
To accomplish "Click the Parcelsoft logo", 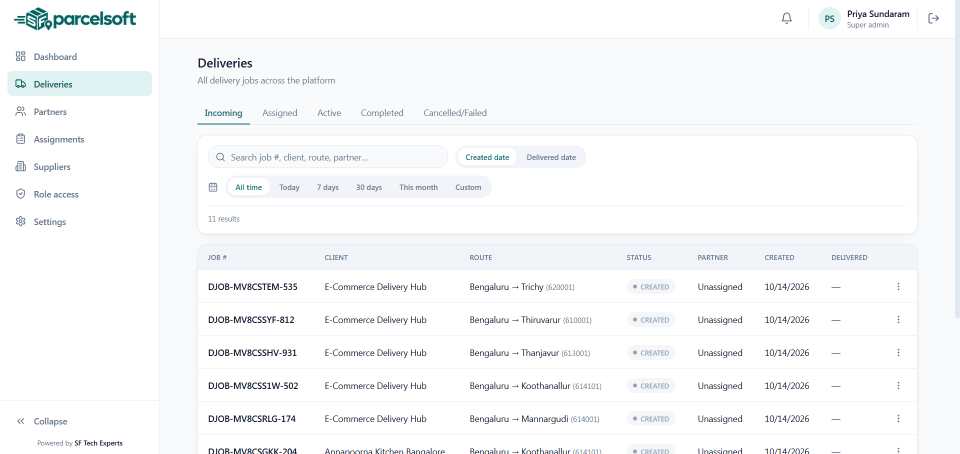I will point(75,19).
